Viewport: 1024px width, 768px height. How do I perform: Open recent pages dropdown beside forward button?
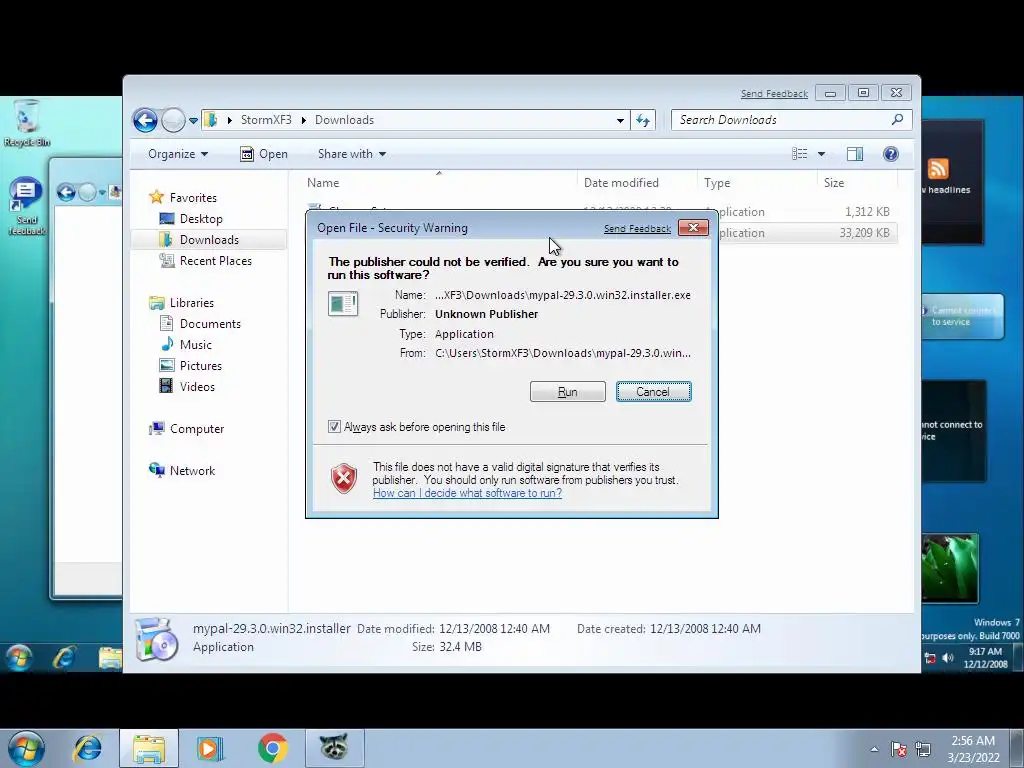[193, 121]
